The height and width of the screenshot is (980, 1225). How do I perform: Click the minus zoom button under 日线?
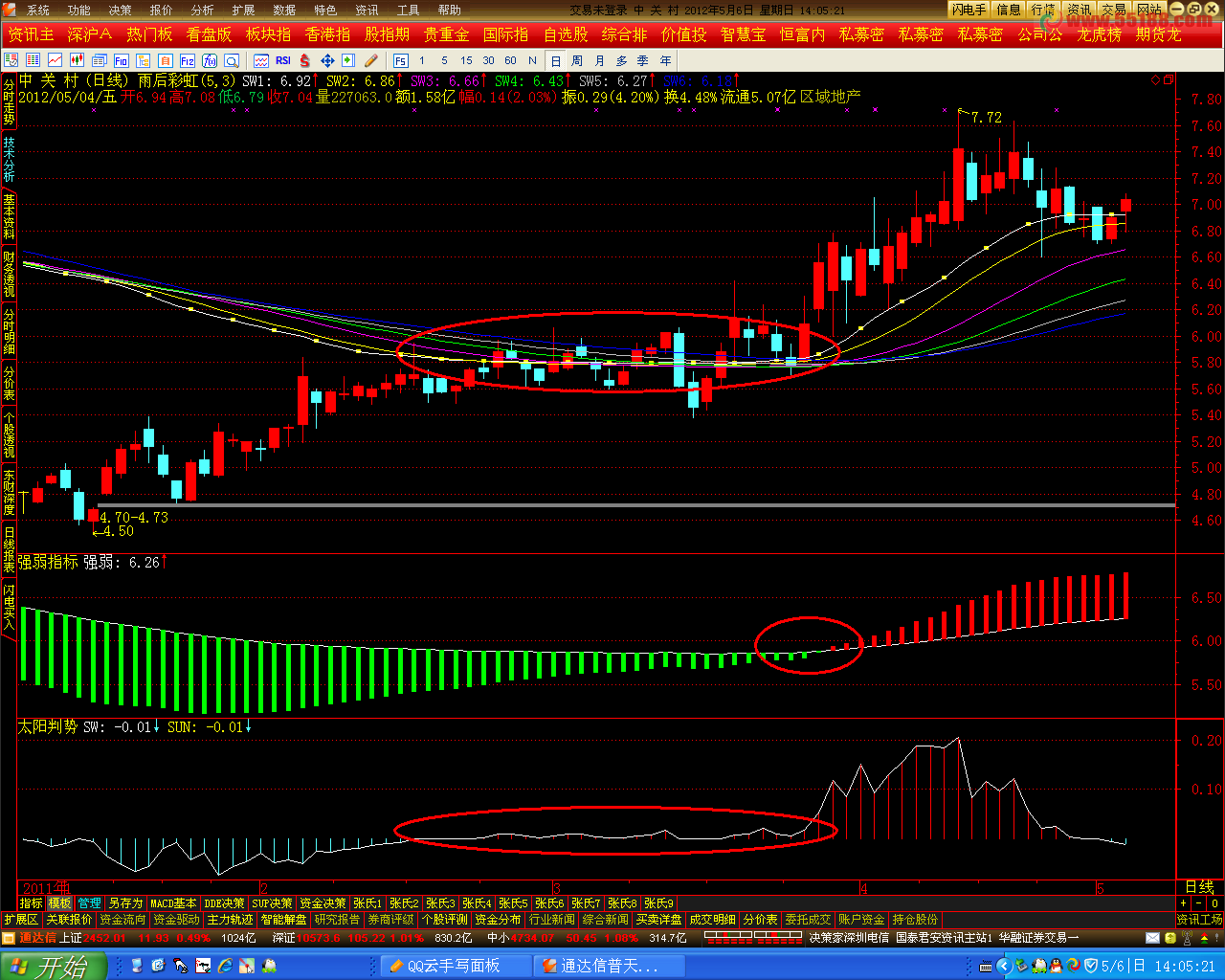click(1199, 903)
